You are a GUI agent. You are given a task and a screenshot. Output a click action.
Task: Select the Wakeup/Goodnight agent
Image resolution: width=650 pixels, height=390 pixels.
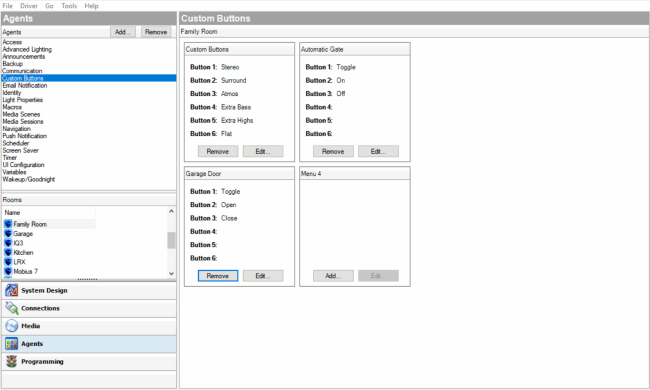click(x=29, y=179)
